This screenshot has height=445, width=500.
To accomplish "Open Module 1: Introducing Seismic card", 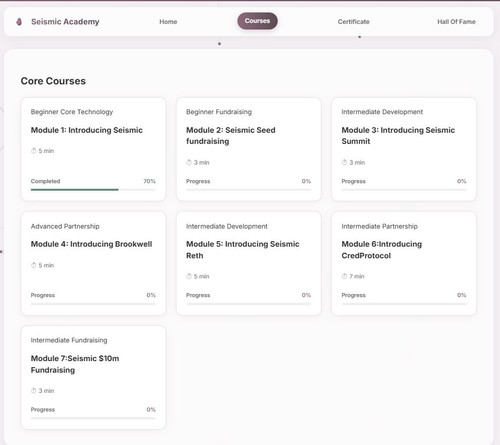I will pos(93,149).
